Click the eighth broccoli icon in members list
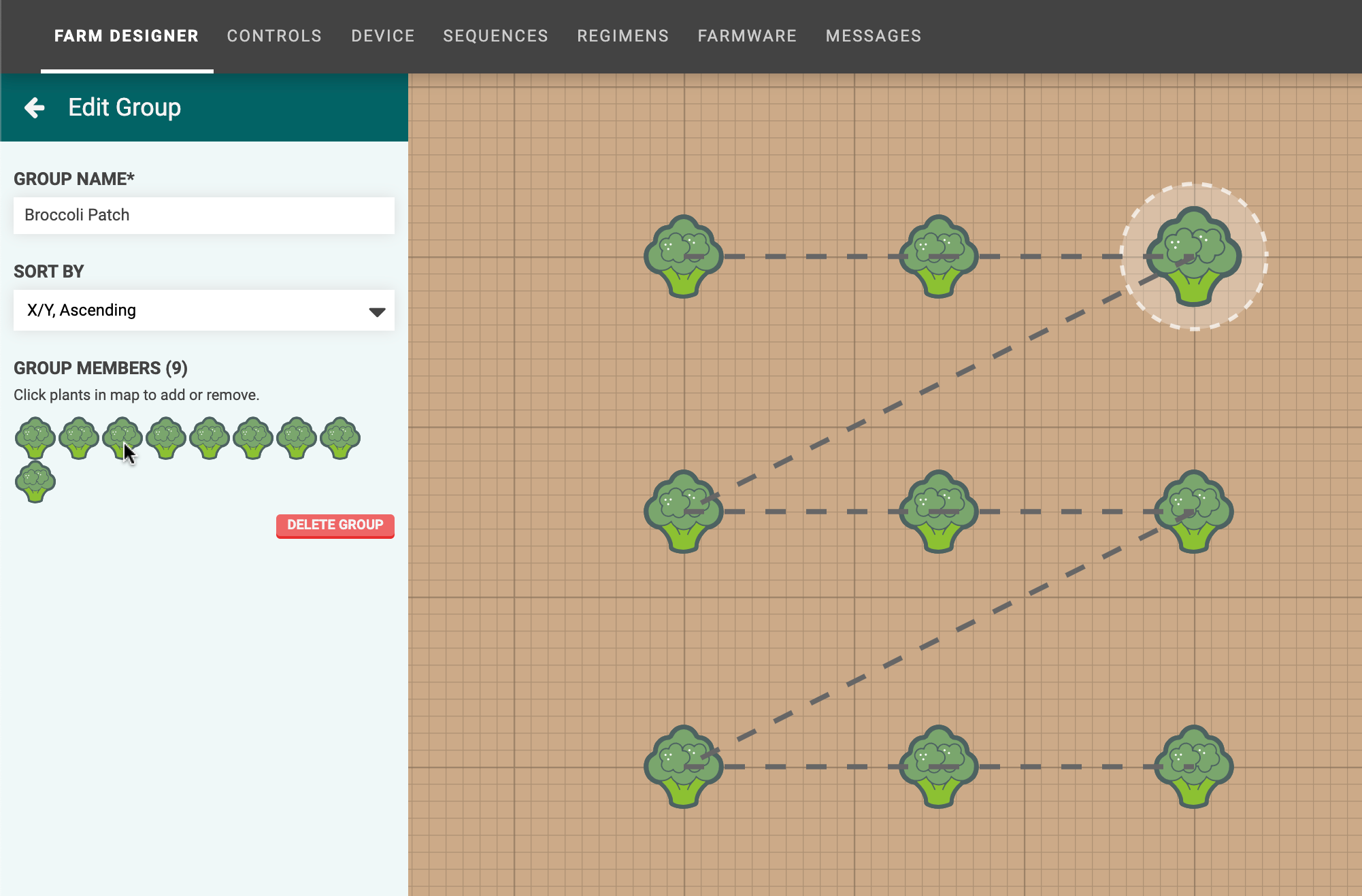The image size is (1362, 896). (x=340, y=438)
